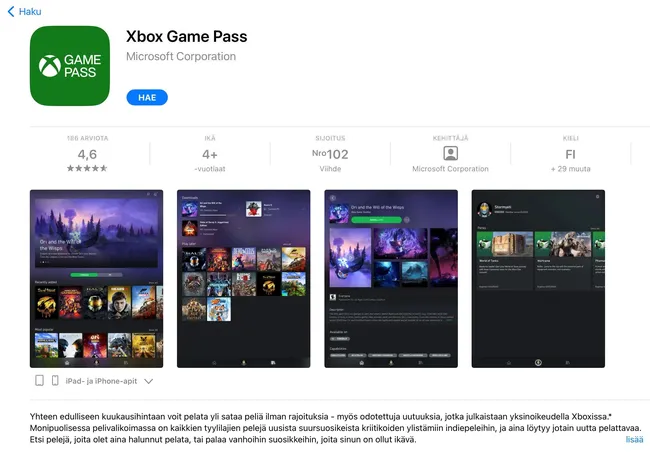The width and height of the screenshot is (650, 455).
Task: Click the Haku back link text
Action: point(30,12)
